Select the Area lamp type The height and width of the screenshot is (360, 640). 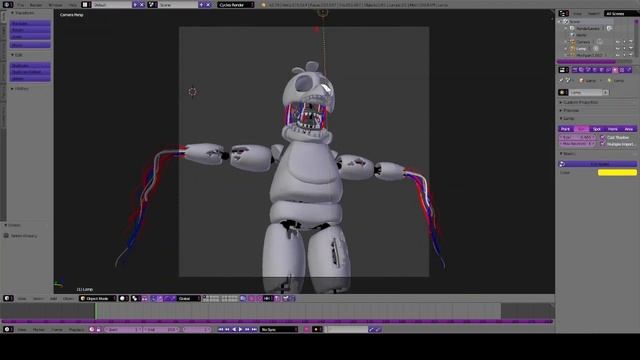[629, 129]
